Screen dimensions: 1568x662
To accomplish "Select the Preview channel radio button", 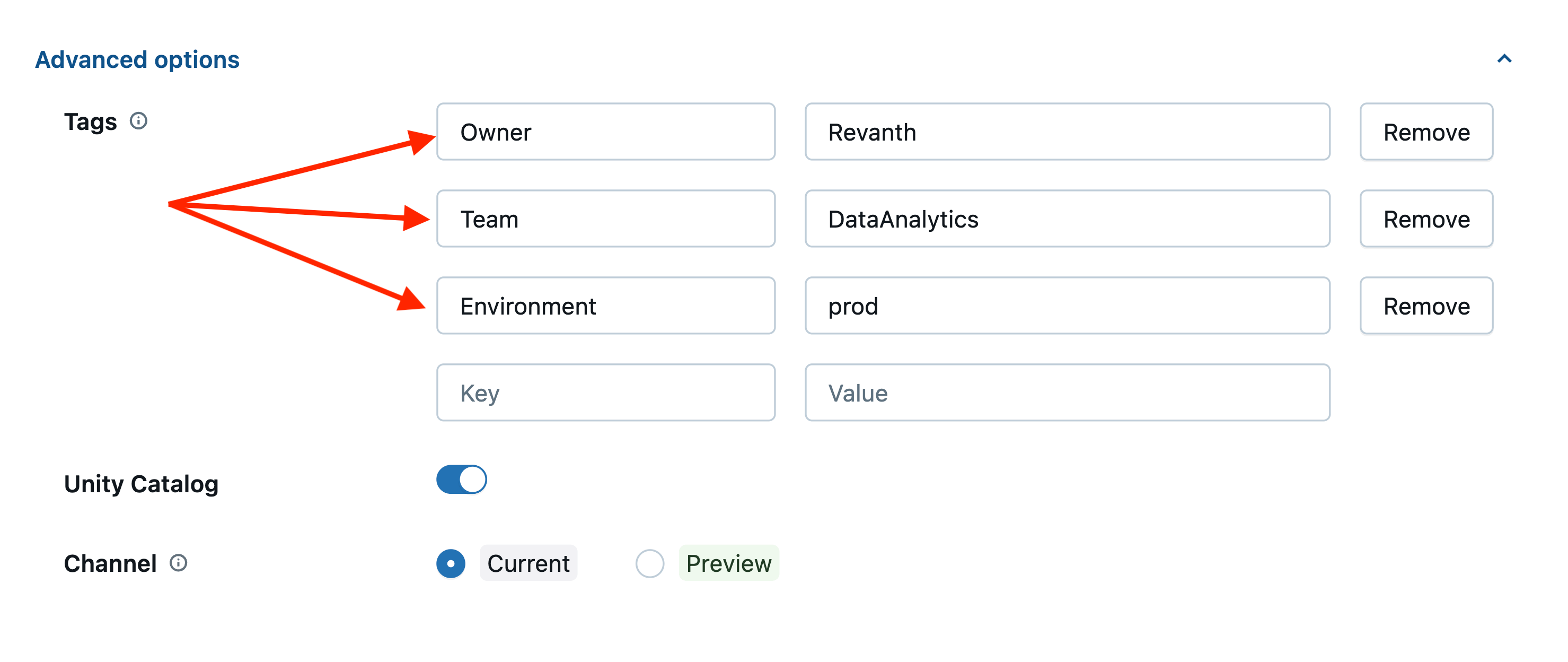I will [649, 563].
